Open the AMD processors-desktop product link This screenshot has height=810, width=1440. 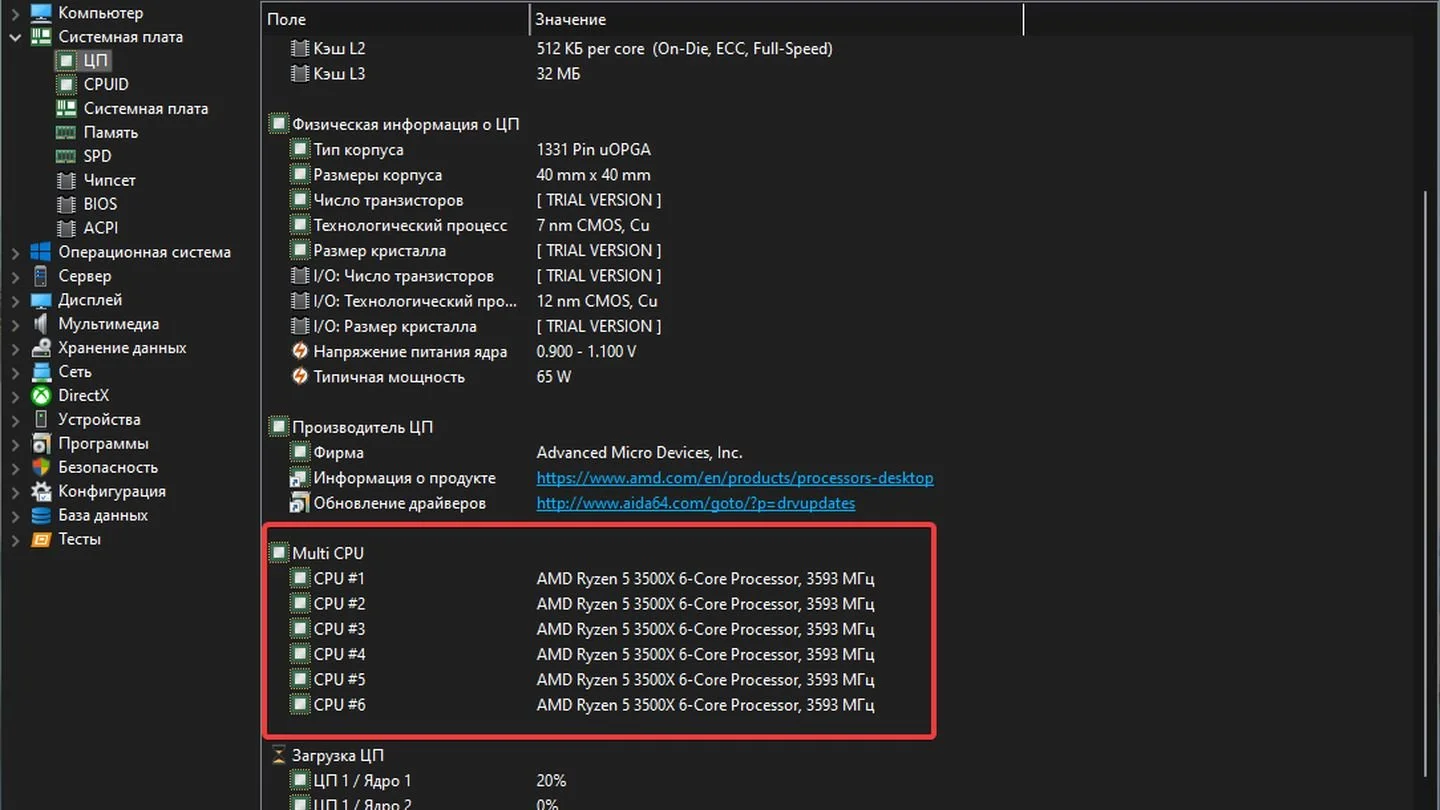735,478
